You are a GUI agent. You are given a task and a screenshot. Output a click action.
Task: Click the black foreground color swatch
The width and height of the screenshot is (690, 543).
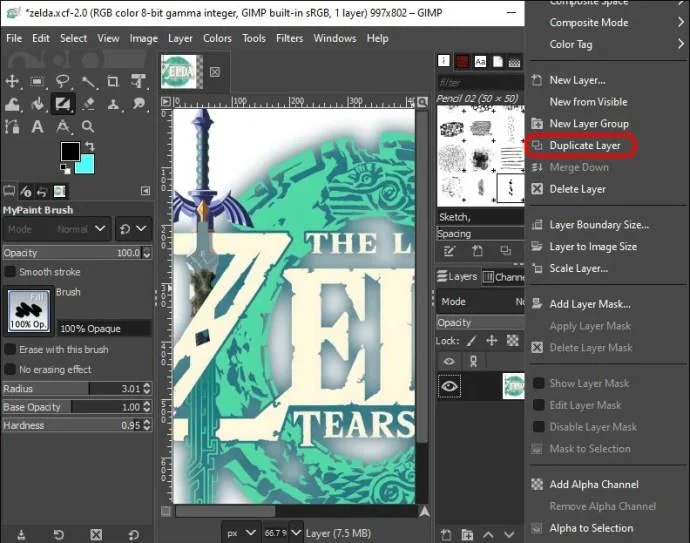pos(70,151)
